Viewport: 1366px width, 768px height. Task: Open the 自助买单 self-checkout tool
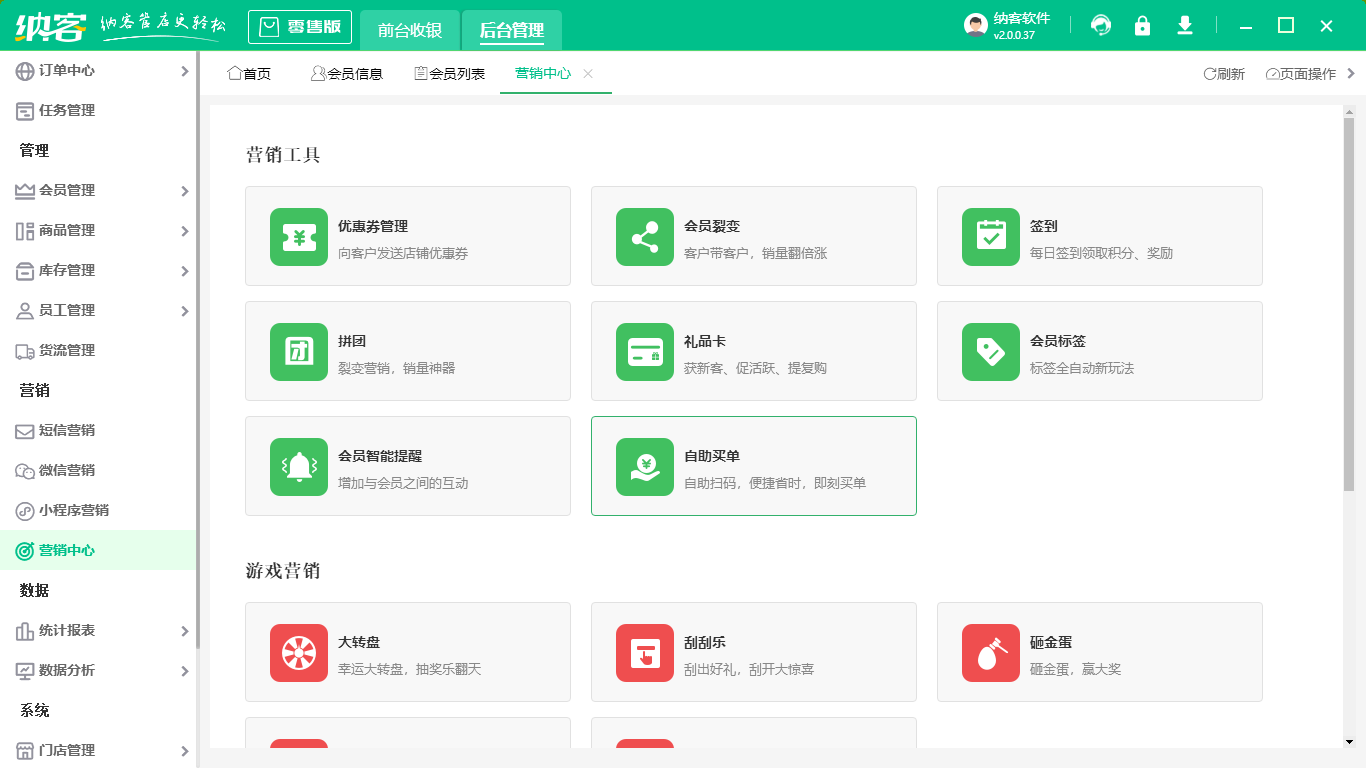point(753,466)
